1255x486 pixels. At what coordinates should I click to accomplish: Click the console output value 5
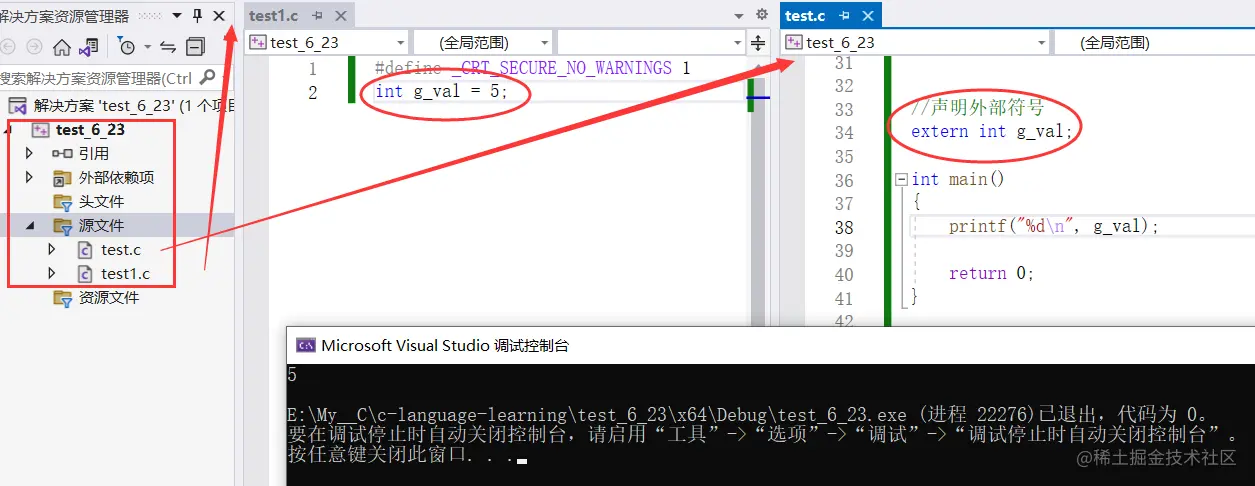tap(292, 375)
